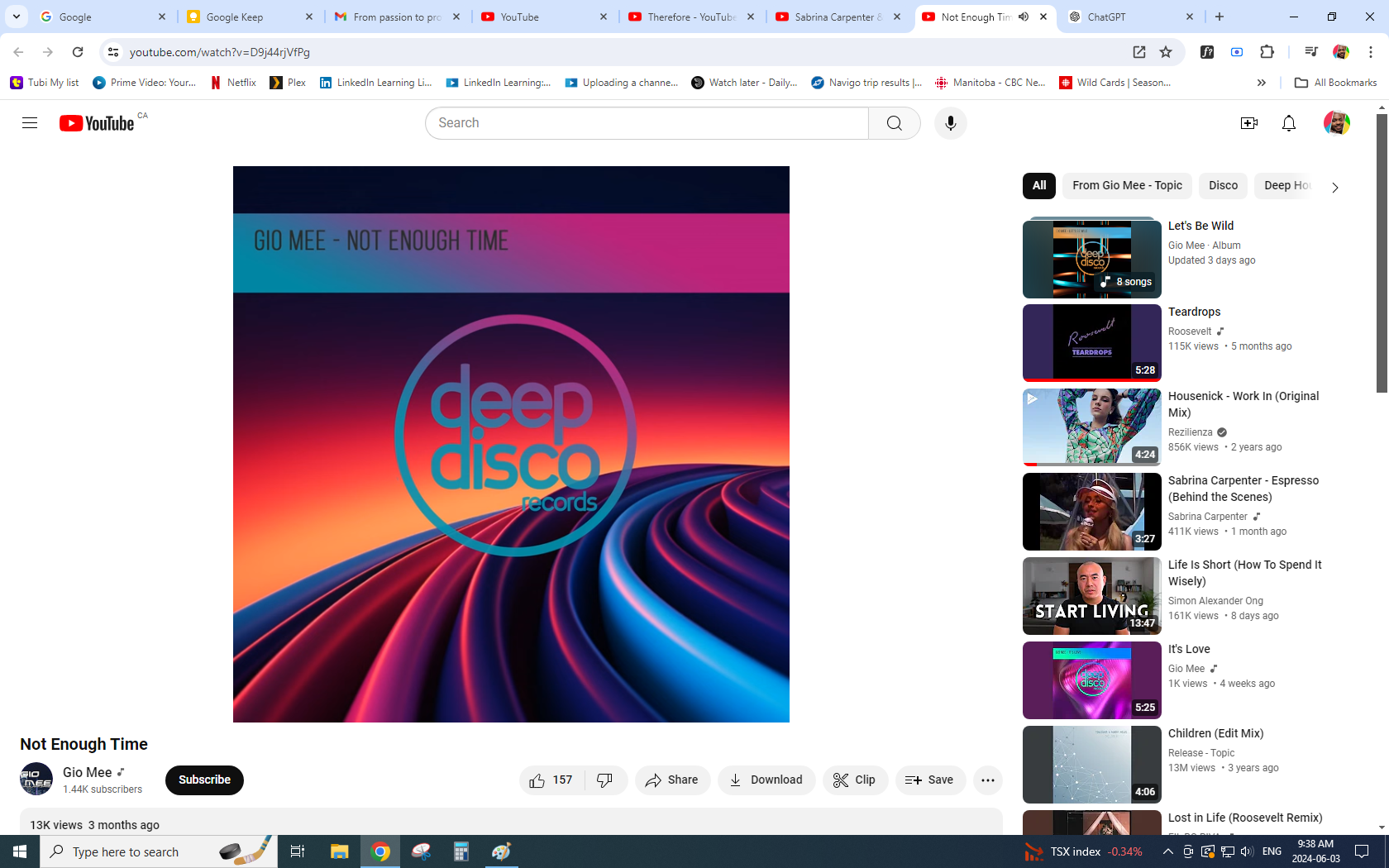
Task: Bookmark this page with the star icon
Action: click(x=1166, y=52)
